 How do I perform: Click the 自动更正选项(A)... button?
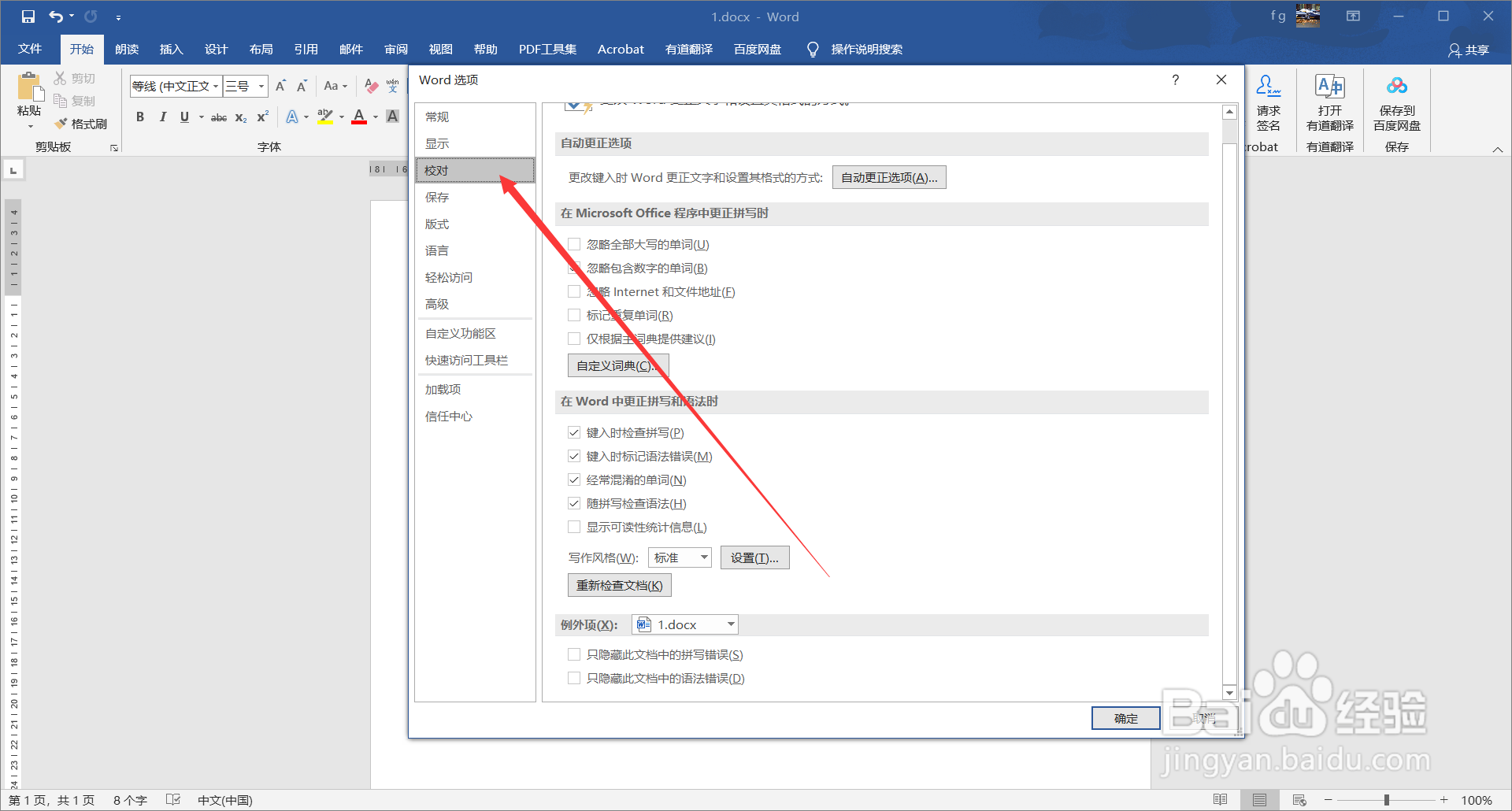pos(889,178)
